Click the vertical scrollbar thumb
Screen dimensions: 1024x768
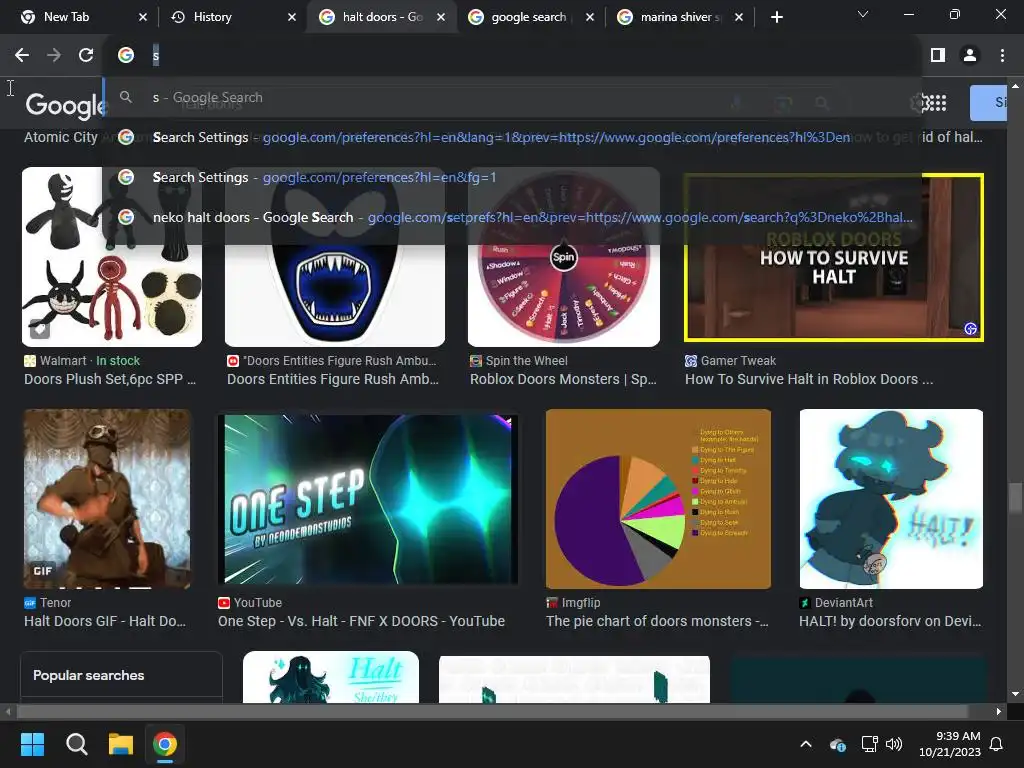(x=1014, y=498)
